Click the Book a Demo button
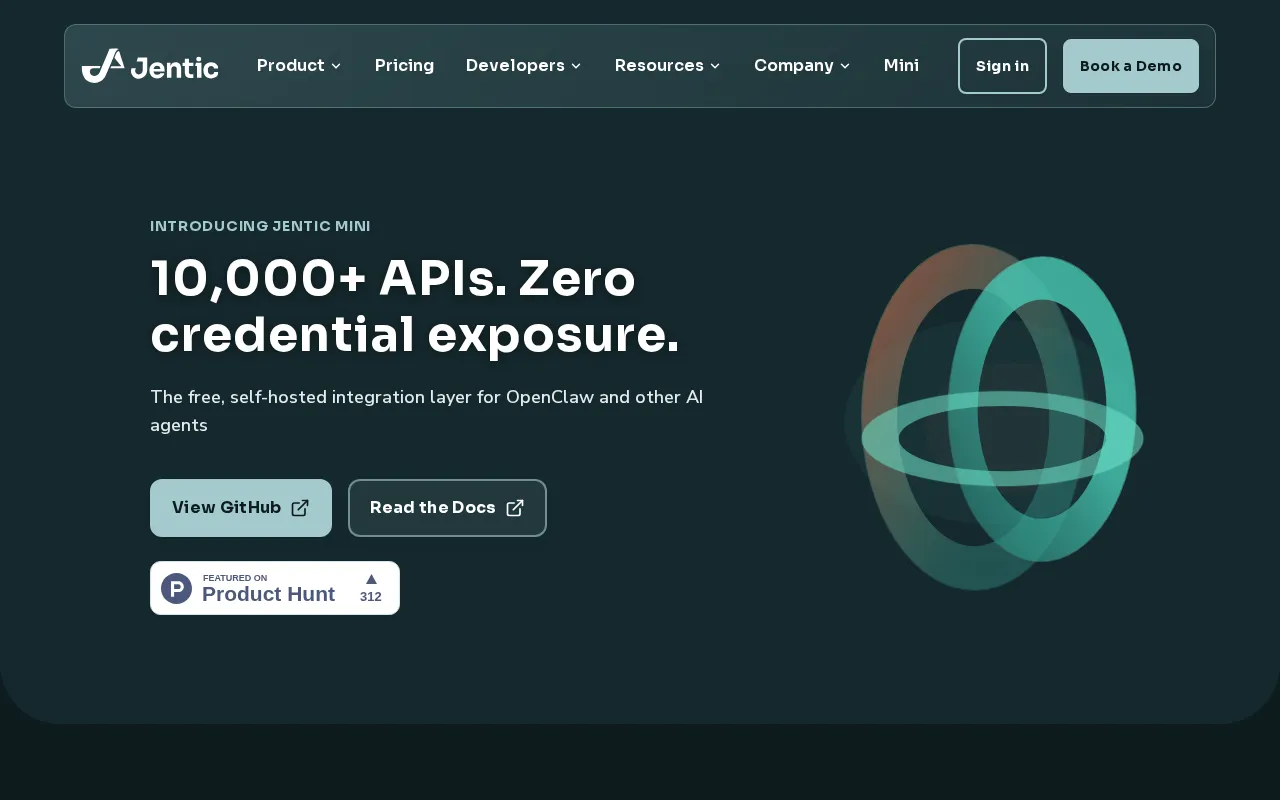Image resolution: width=1280 pixels, height=800 pixels. tap(1131, 66)
